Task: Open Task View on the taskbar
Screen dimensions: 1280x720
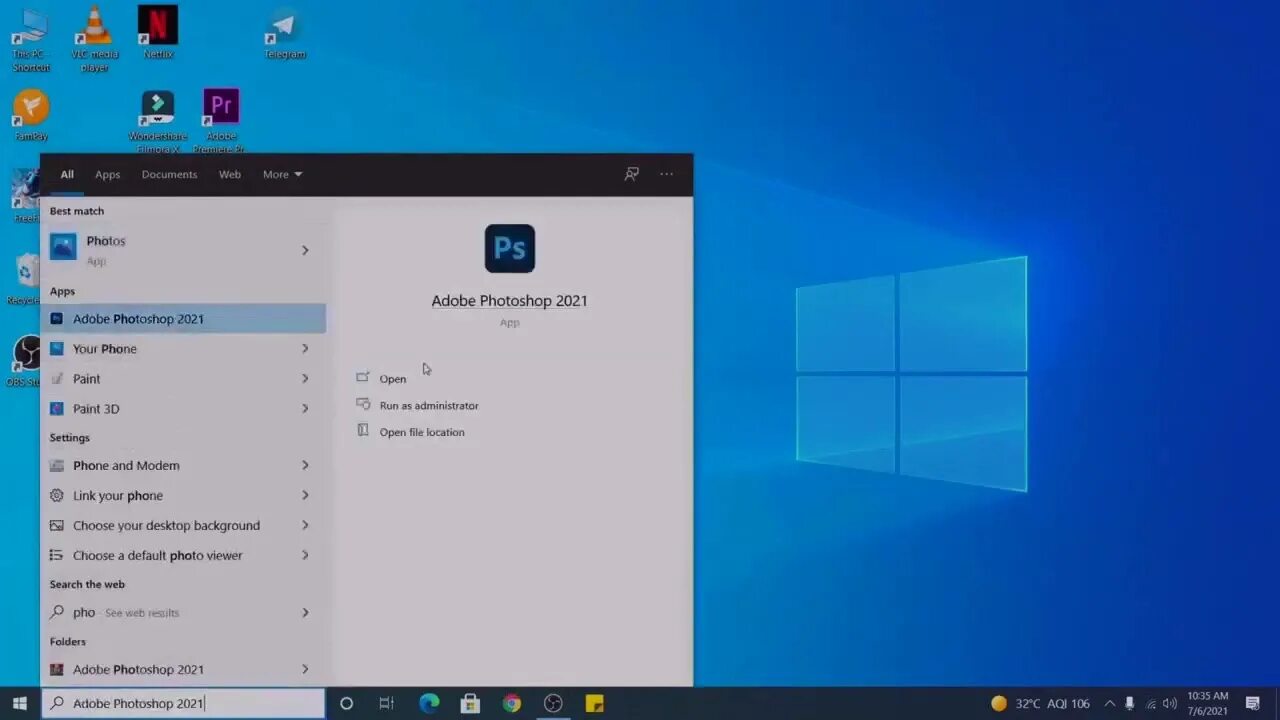Action: (x=387, y=703)
